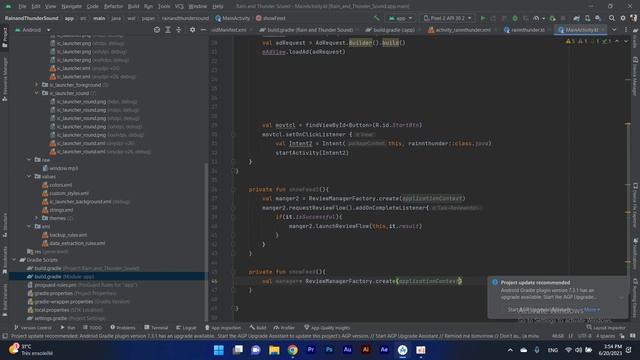Click the Make Project hammer icon
The image size is (640, 360).
click(376, 18)
